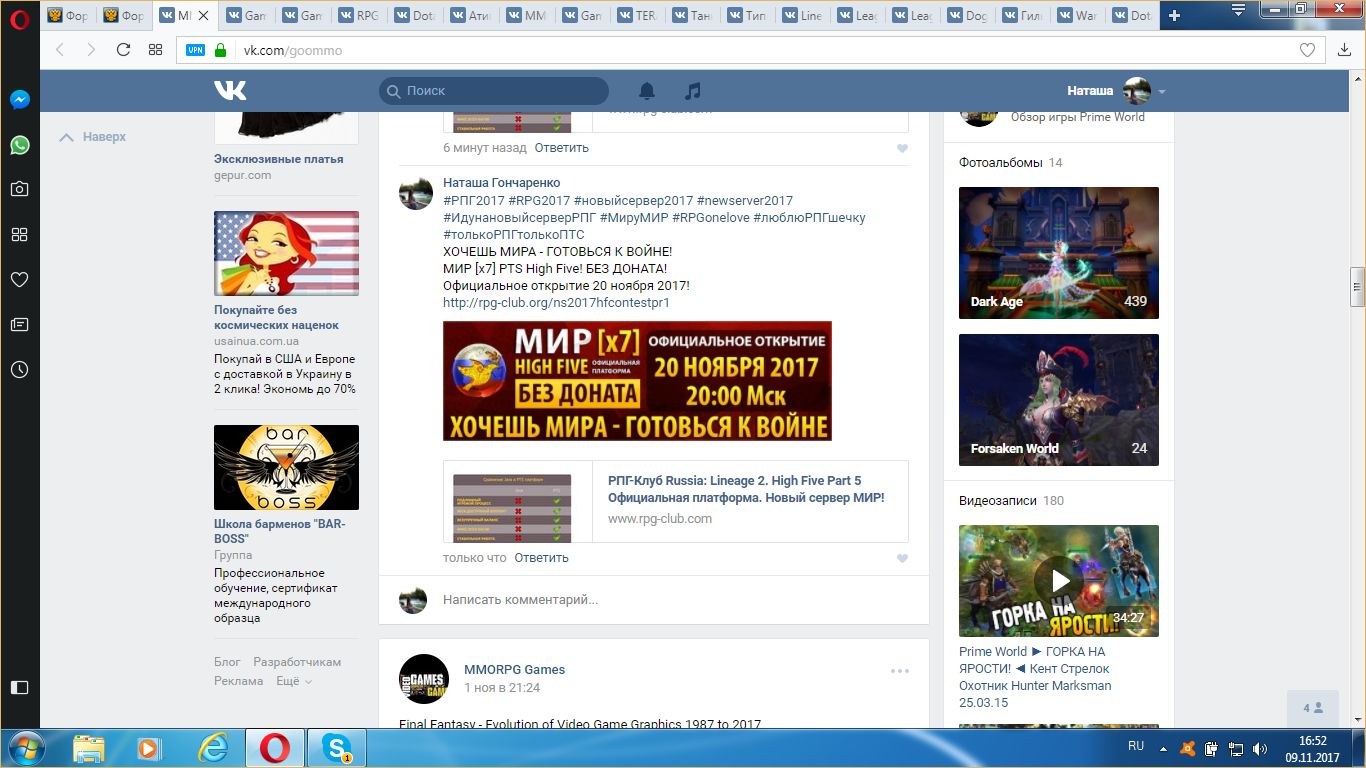
Task: Play the Prime World Горка на ярости video
Action: click(1058, 581)
